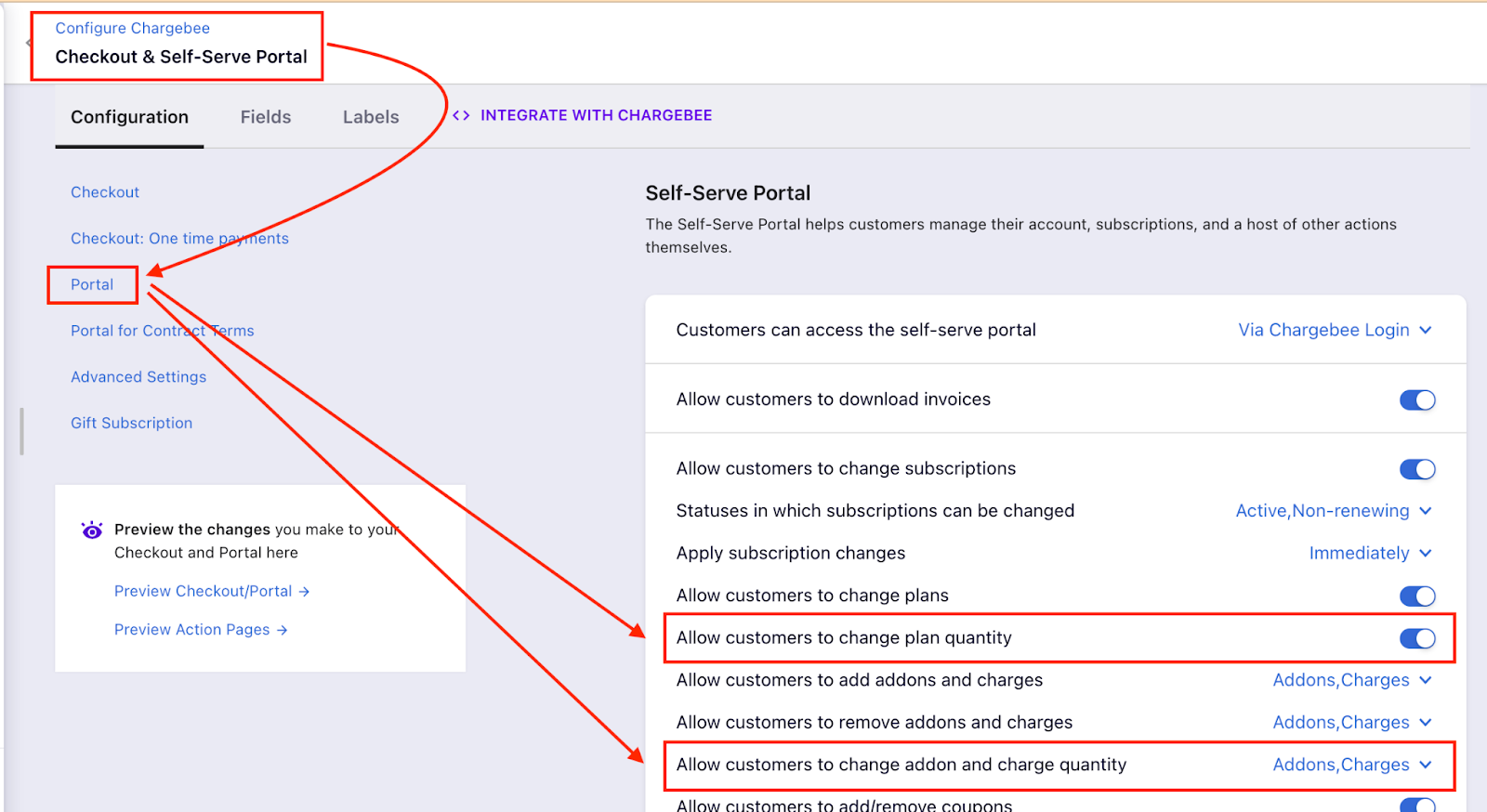Open Integrate with Chargebee link

[596, 115]
